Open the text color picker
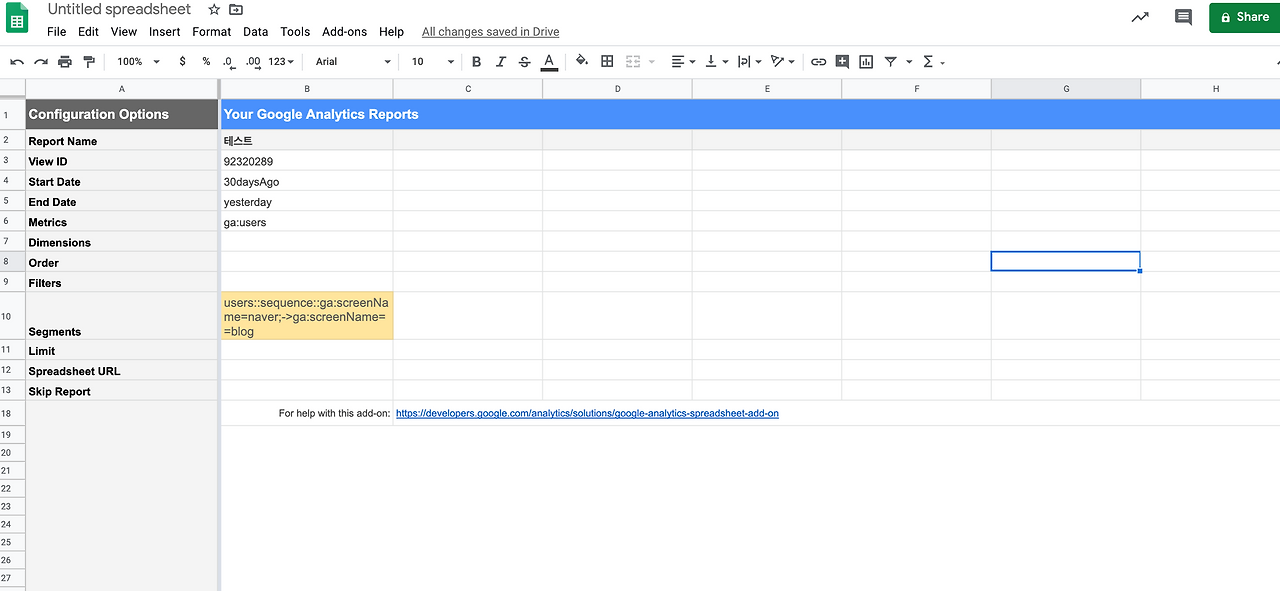 click(x=549, y=62)
